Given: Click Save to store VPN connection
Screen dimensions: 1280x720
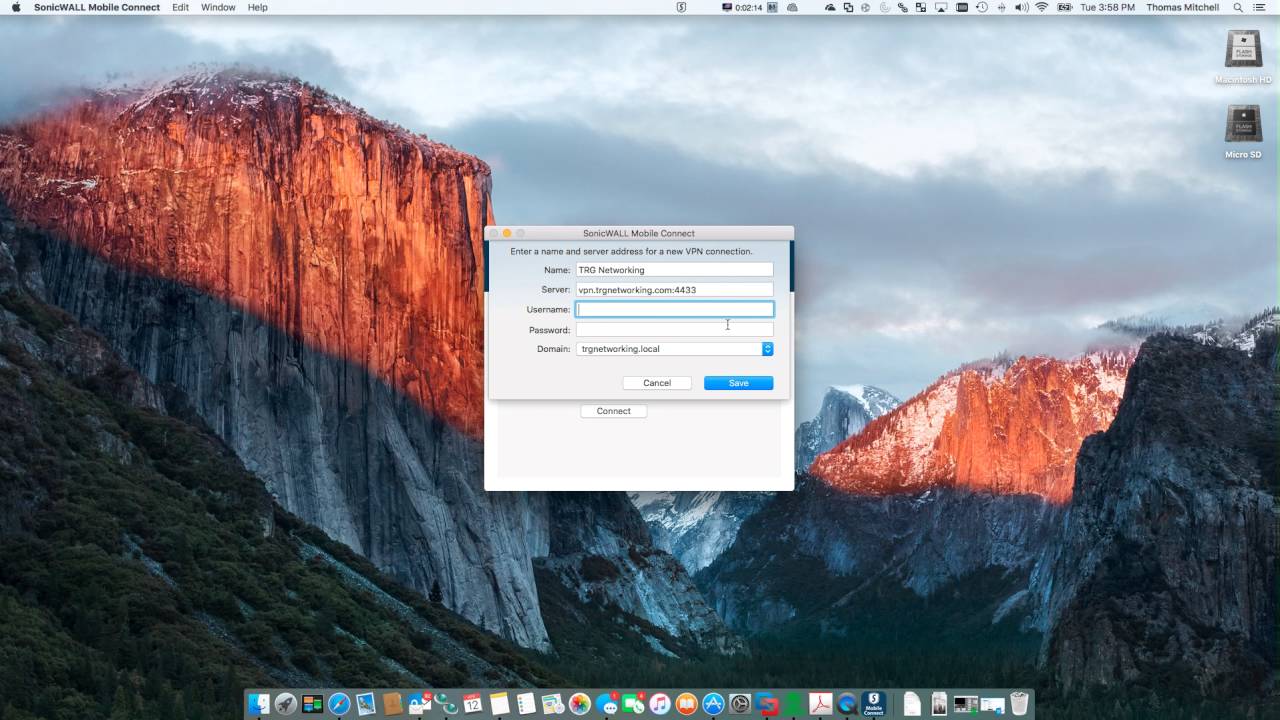Looking at the screenshot, I should click(738, 383).
